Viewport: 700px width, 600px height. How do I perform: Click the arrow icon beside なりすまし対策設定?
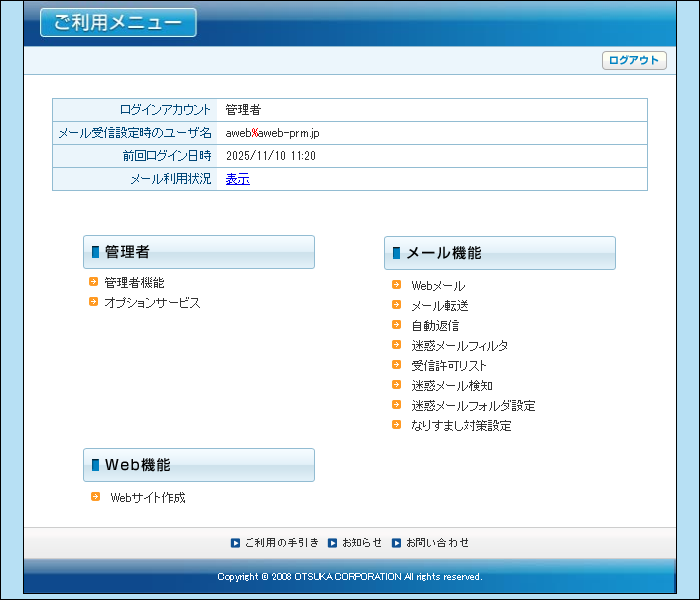click(x=397, y=425)
